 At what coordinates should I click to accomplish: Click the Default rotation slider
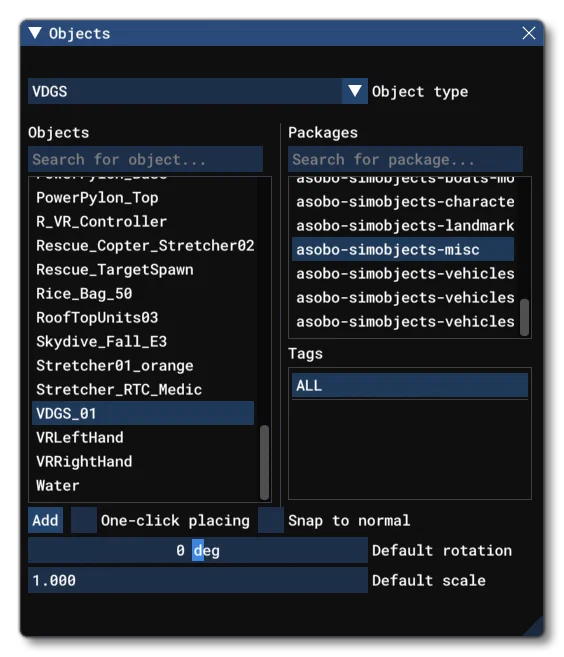[x=198, y=550]
